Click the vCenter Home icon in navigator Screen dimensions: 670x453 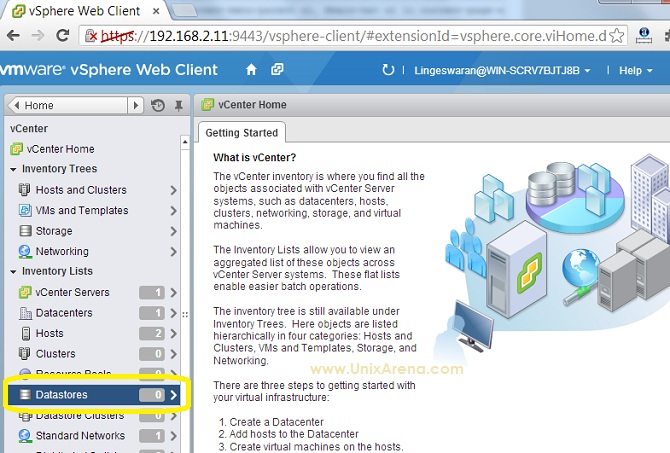coord(17,149)
